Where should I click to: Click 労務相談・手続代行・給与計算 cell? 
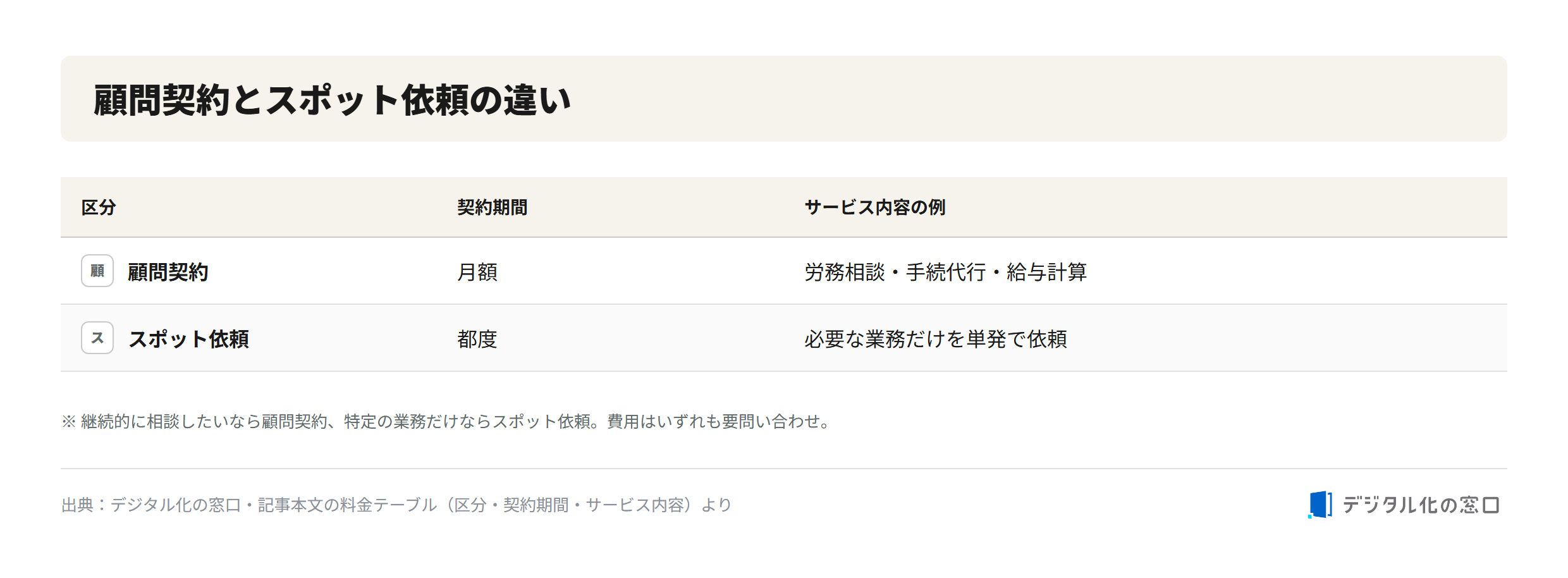click(x=946, y=272)
